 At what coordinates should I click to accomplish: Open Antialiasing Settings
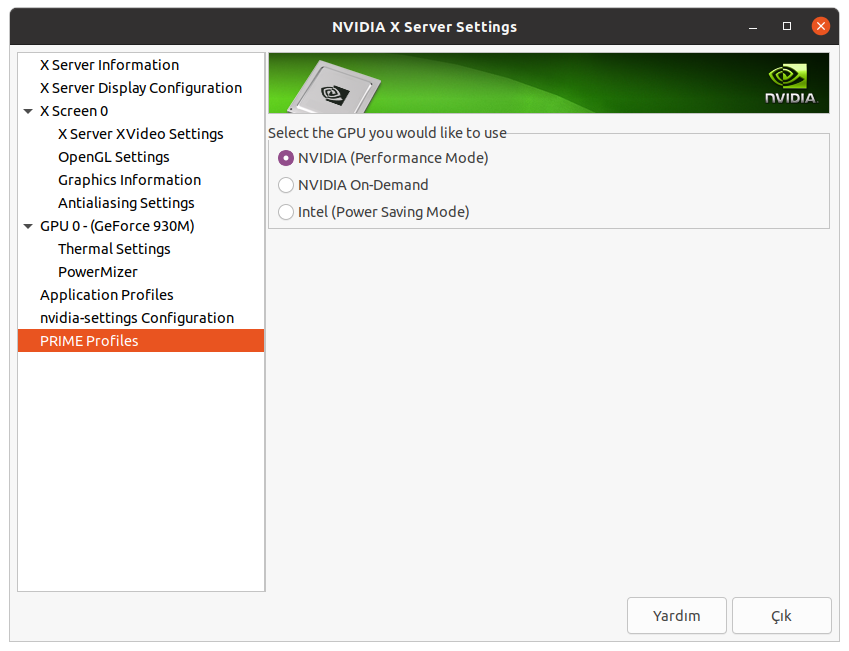(x=126, y=203)
